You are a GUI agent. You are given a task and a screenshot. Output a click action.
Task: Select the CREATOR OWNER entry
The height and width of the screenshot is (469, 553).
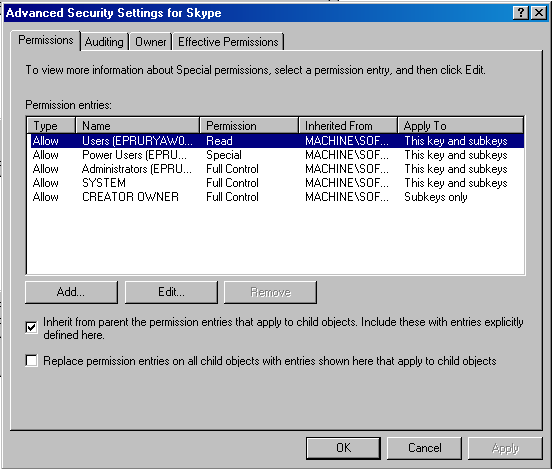pos(275,197)
